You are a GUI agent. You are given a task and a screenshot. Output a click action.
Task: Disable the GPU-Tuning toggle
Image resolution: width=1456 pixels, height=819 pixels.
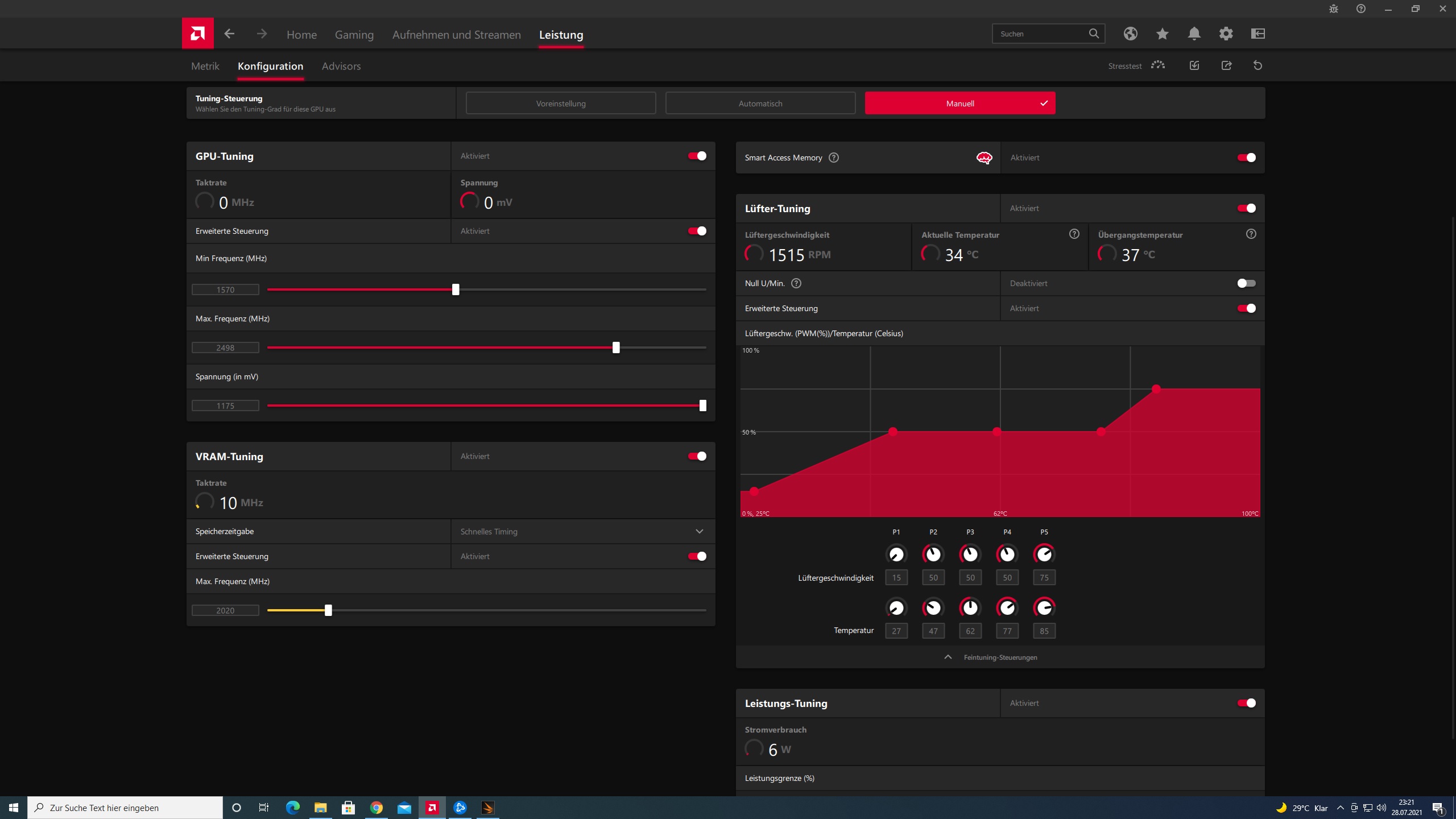(x=697, y=156)
